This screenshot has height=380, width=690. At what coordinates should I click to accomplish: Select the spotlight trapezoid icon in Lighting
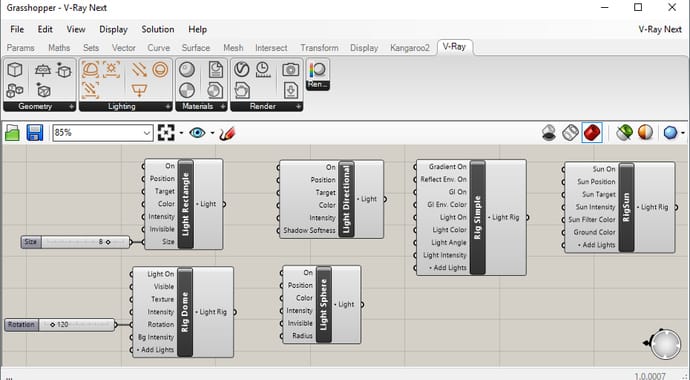[139, 91]
